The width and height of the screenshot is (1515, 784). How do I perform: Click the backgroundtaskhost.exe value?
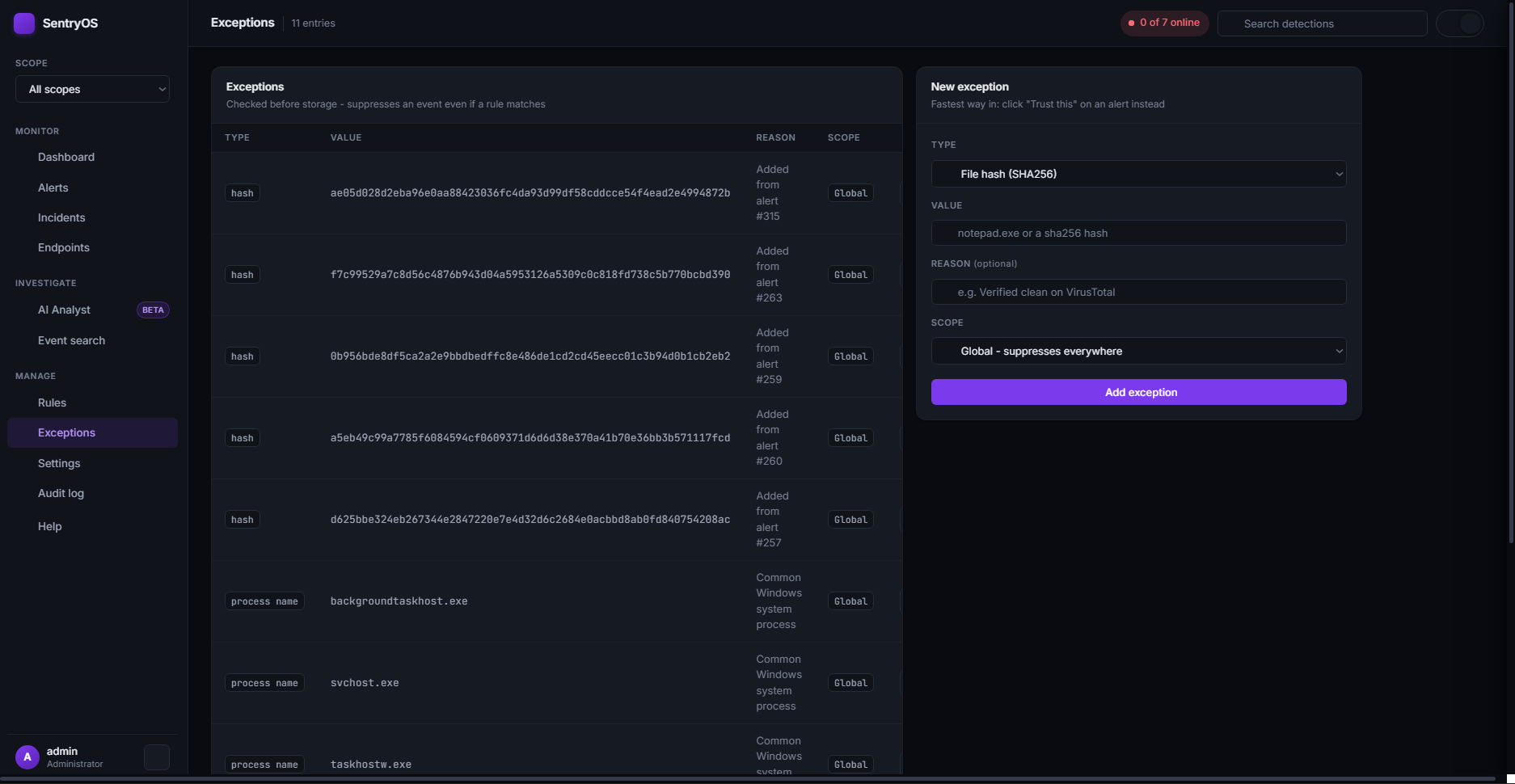point(399,601)
